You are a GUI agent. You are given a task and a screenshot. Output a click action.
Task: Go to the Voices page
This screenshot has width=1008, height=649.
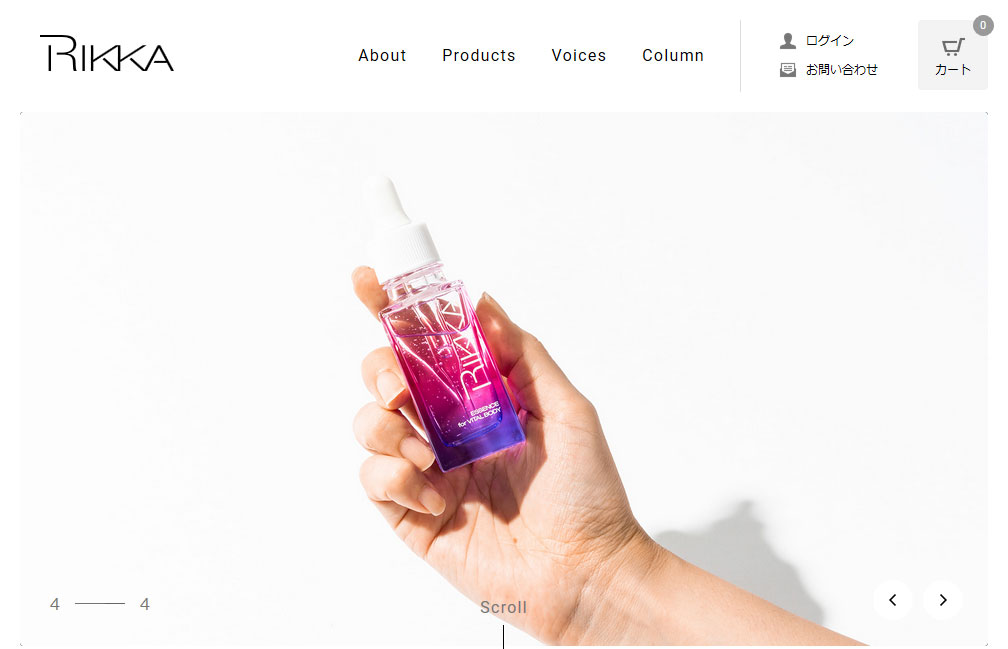[579, 56]
